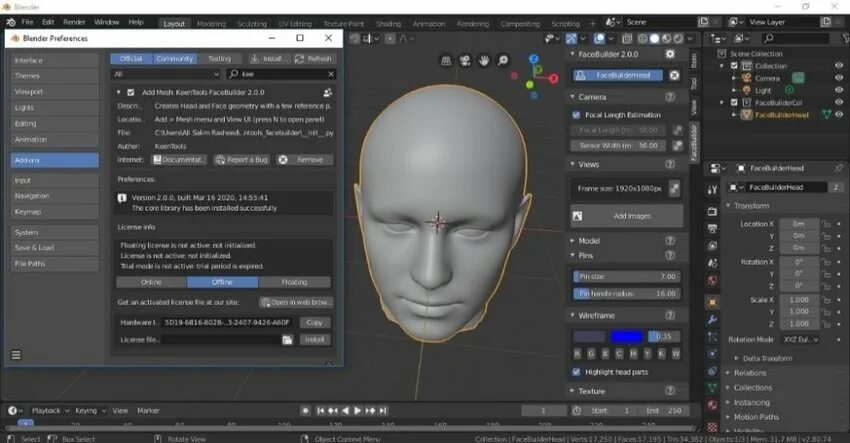Click Open in web browser button
Screen dimensions: 850x443
[296, 302]
